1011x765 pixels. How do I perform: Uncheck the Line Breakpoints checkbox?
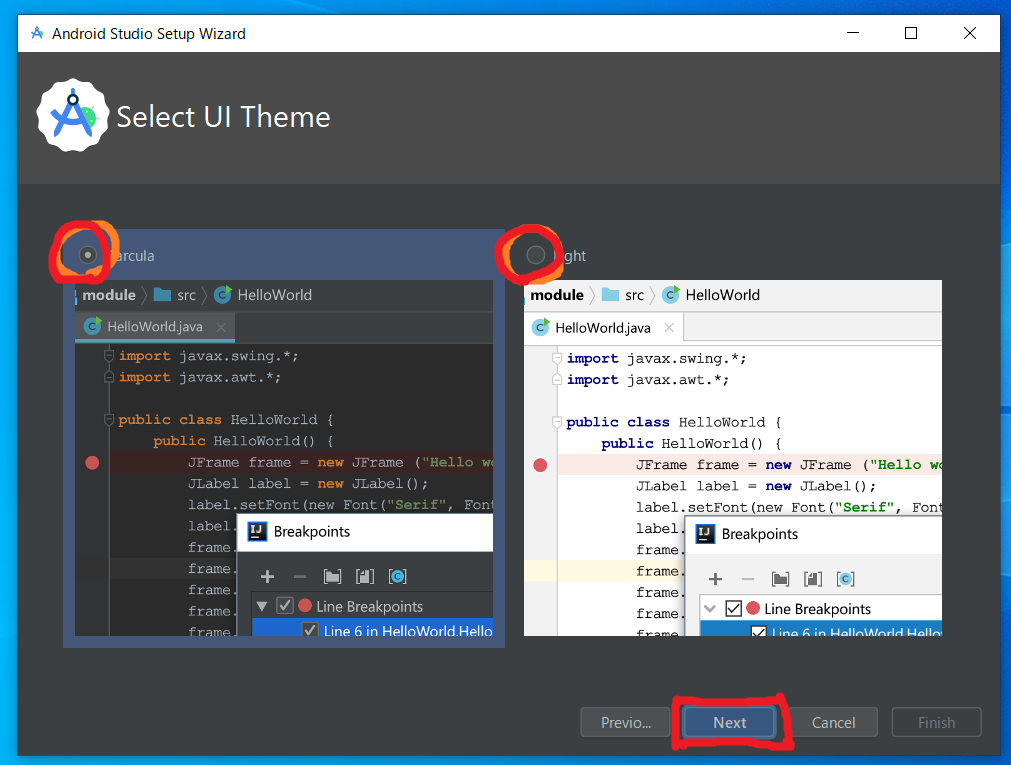[x=286, y=606]
